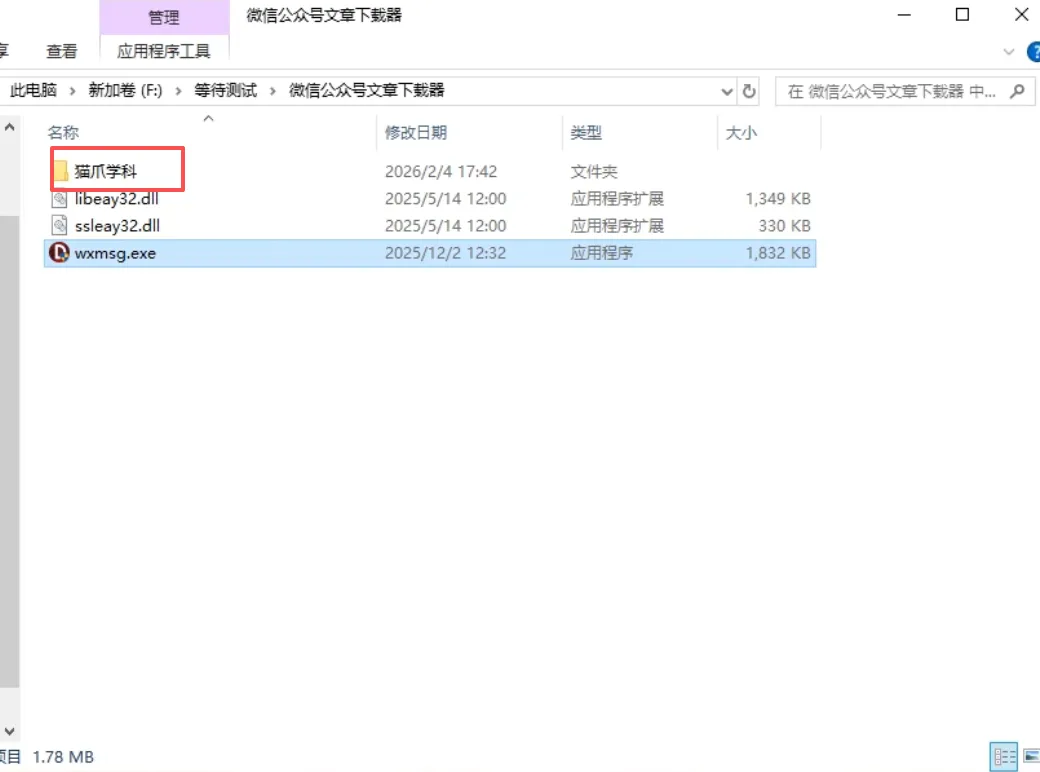
Task: Minimize the Explorer window
Action: [x=904, y=15]
